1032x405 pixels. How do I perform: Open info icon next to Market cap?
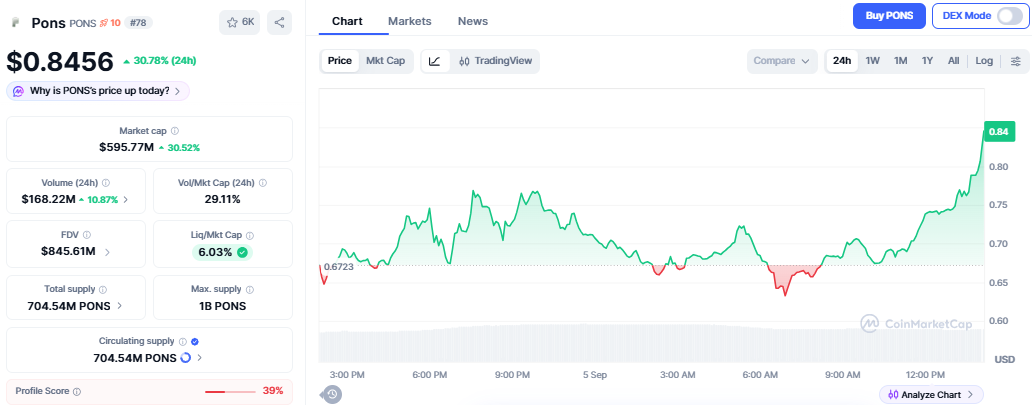[175, 131]
